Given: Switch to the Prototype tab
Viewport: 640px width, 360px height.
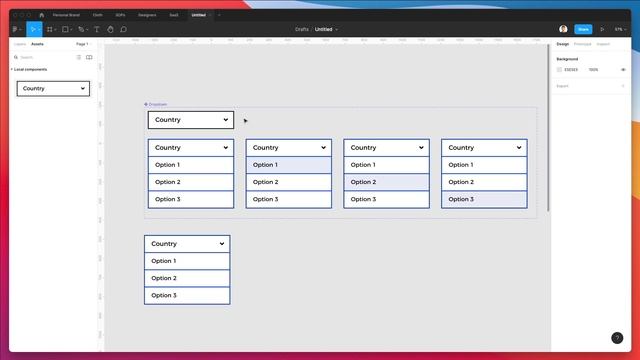Looking at the screenshot, I should (x=582, y=44).
